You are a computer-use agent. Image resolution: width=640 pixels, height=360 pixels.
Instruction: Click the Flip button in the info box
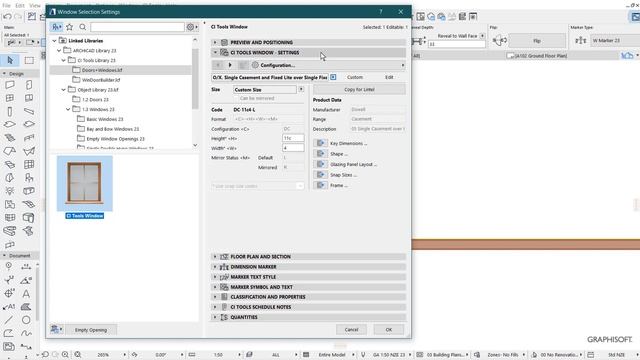(x=537, y=41)
